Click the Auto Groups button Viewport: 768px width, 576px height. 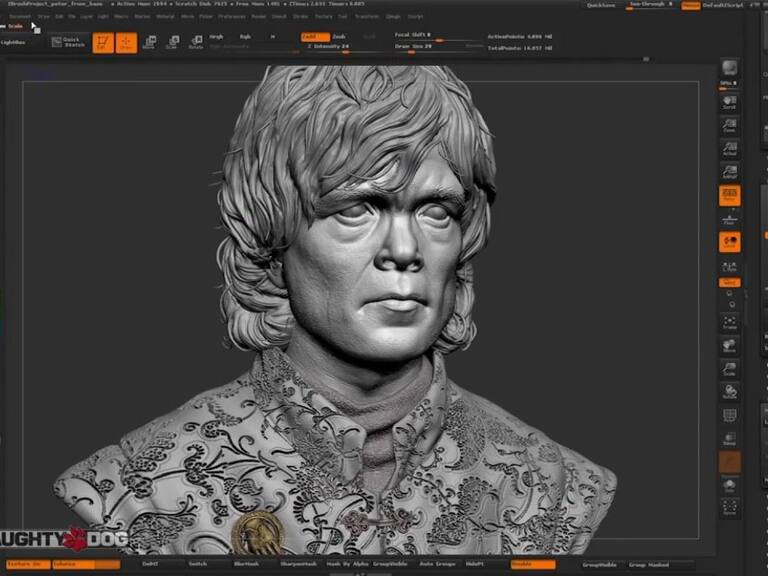[434, 564]
